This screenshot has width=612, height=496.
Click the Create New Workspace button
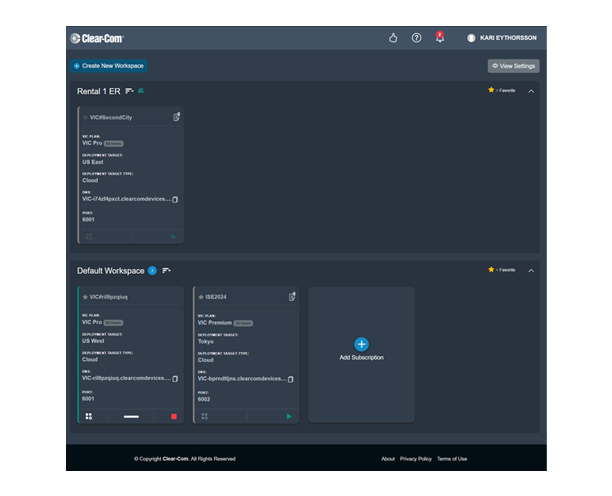tap(109, 66)
